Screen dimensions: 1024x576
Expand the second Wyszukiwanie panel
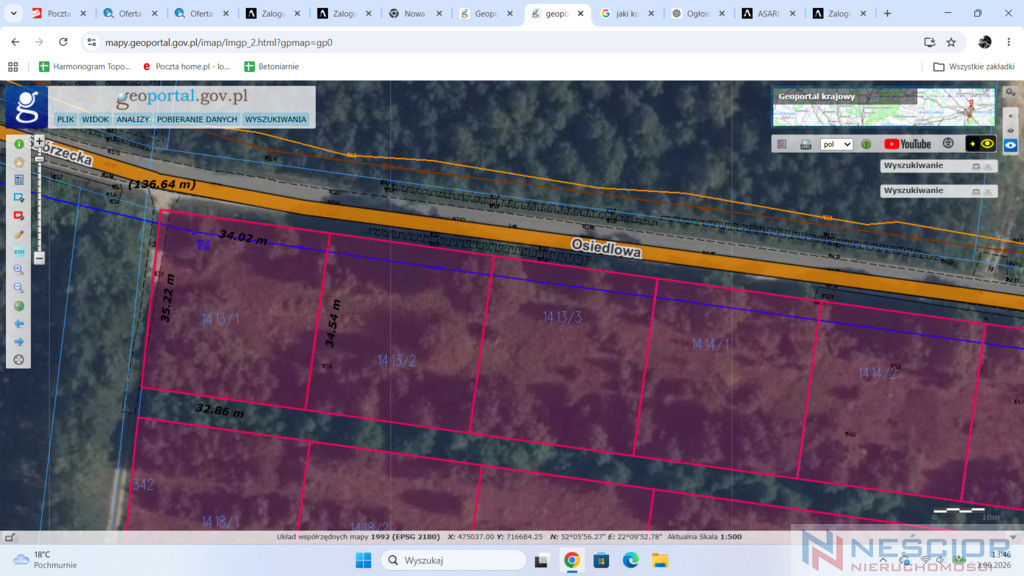[x=976, y=191]
